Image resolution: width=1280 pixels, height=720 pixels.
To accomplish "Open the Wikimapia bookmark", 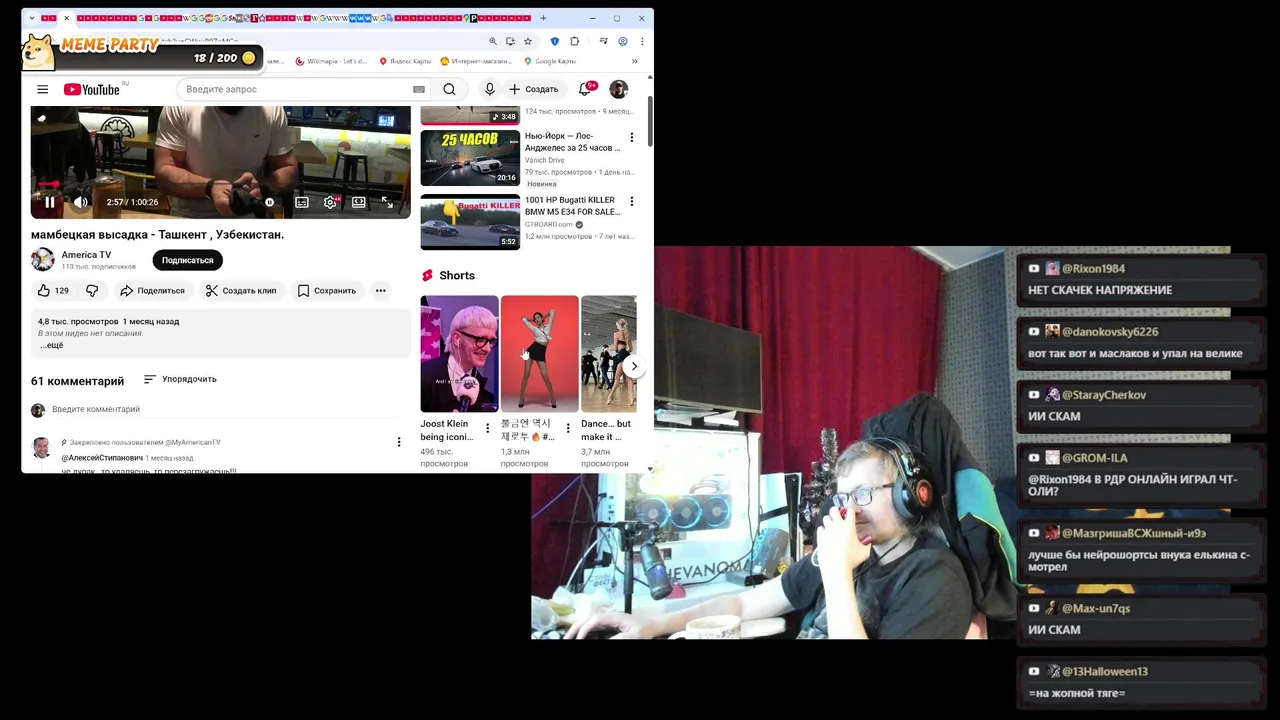I will (332, 61).
